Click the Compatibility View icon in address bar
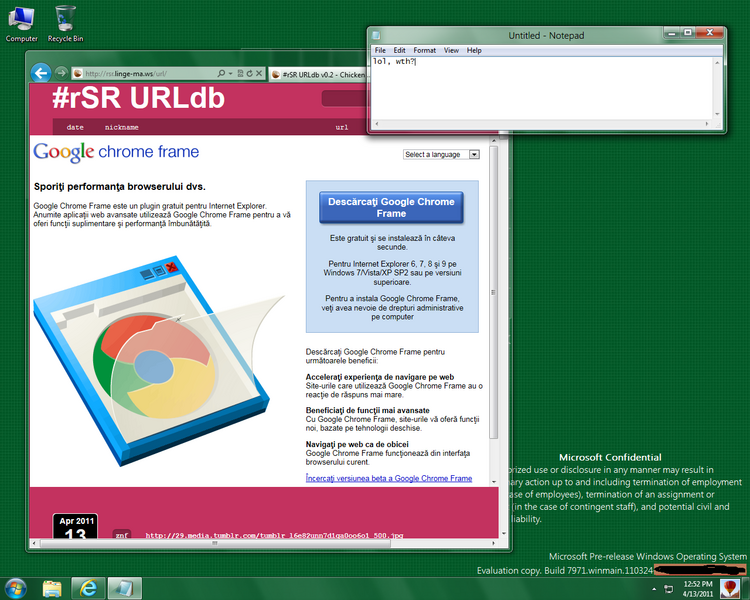This screenshot has width=750, height=600. click(x=241, y=73)
